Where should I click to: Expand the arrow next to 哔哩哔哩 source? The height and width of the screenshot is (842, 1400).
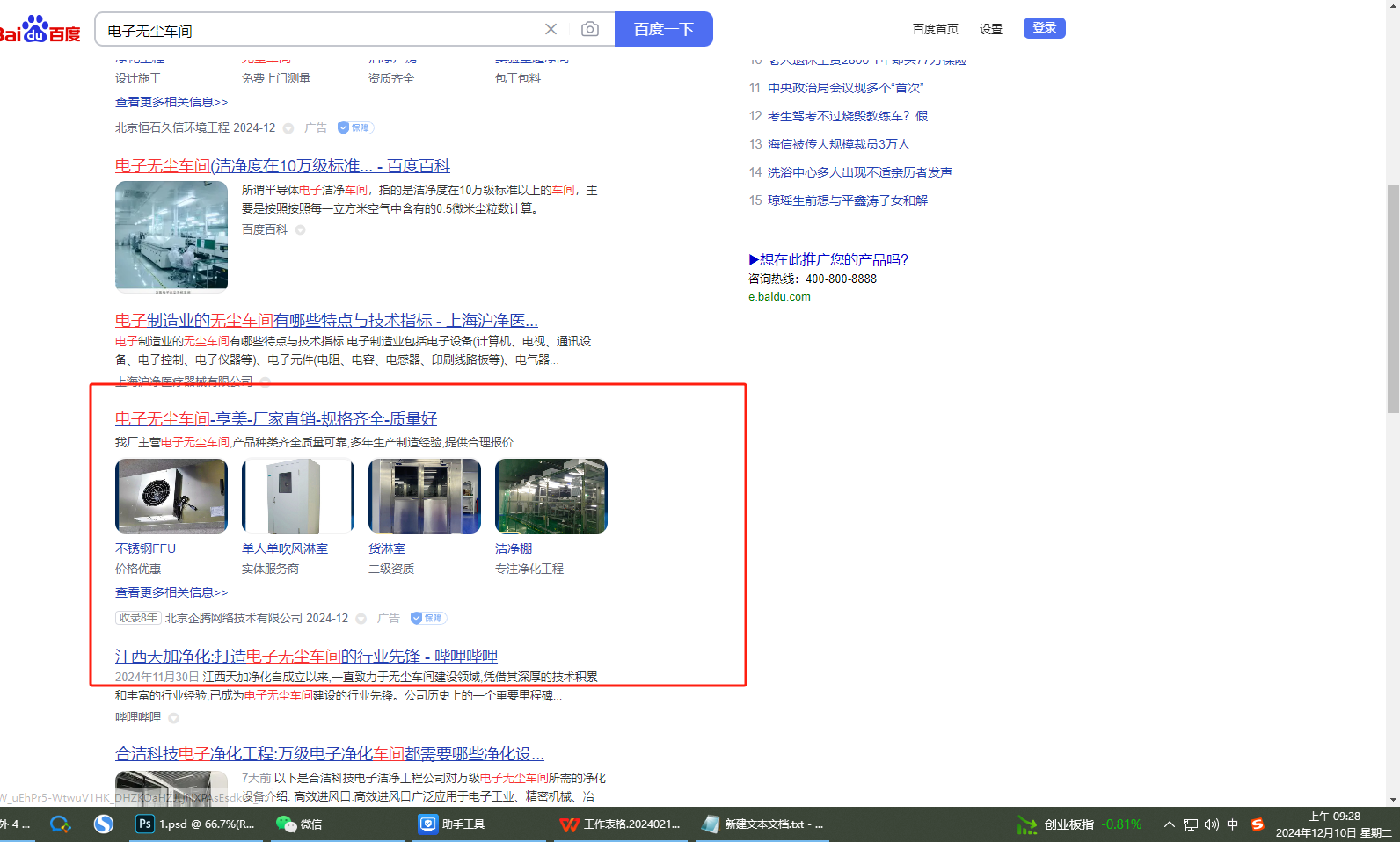174,718
